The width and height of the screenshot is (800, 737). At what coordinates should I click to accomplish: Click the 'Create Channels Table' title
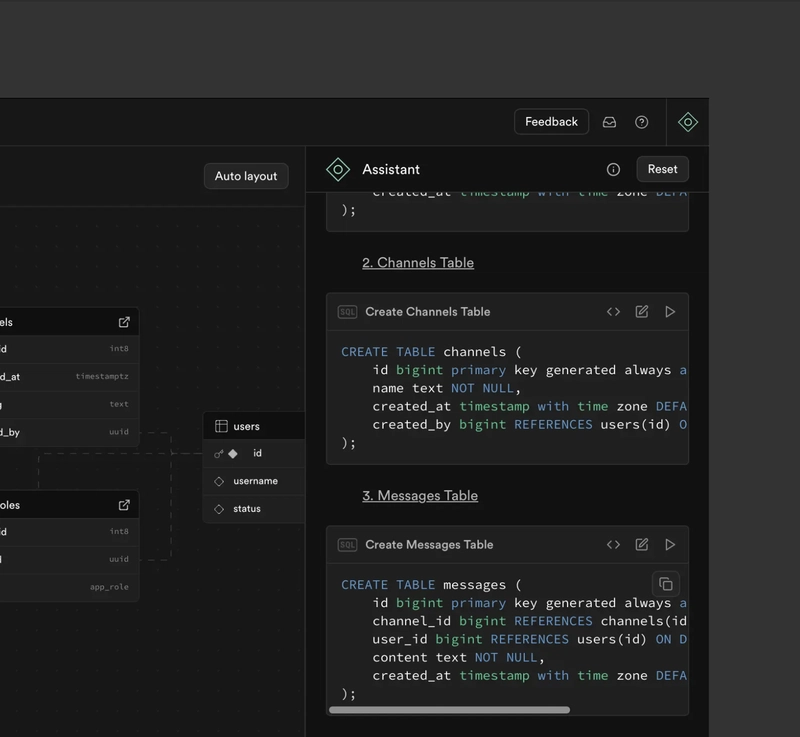pyautogui.click(x=428, y=312)
